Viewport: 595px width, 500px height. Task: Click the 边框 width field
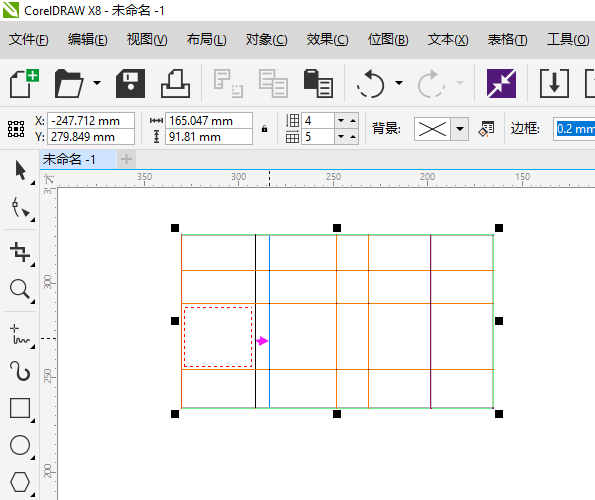click(574, 129)
